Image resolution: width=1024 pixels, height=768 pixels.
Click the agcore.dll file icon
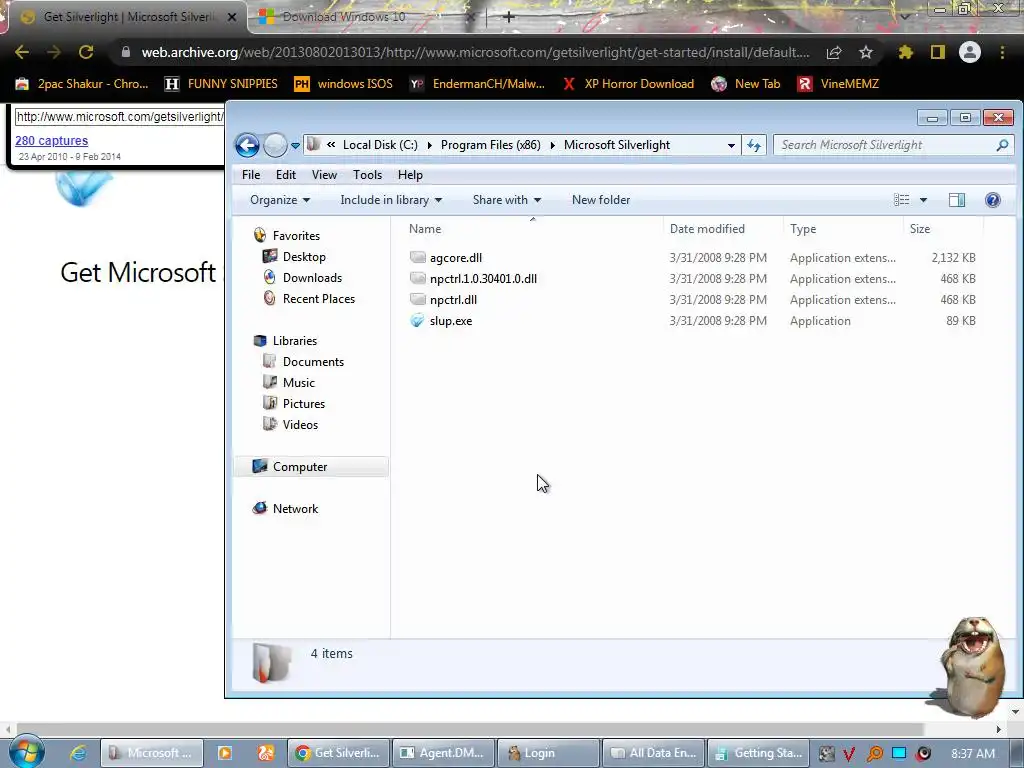tap(417, 257)
